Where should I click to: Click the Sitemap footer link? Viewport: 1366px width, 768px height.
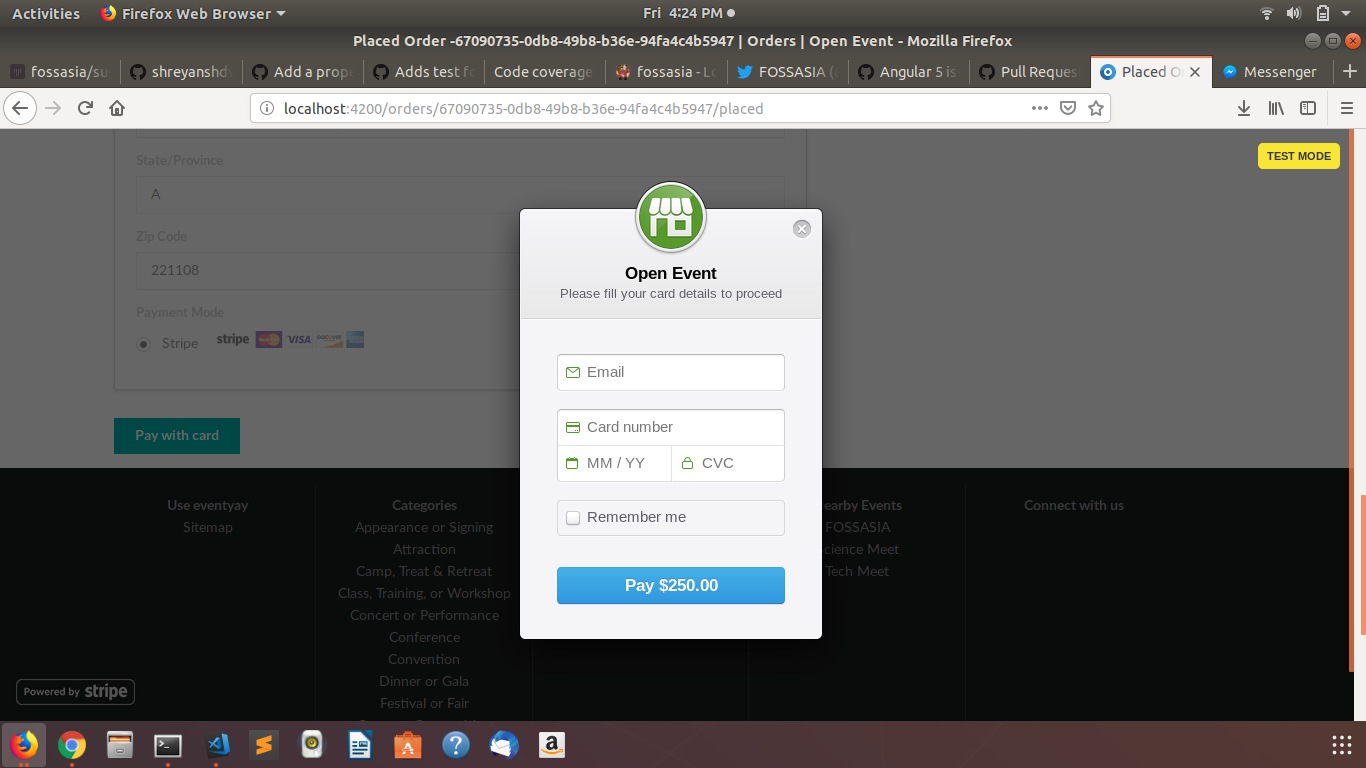click(x=207, y=527)
